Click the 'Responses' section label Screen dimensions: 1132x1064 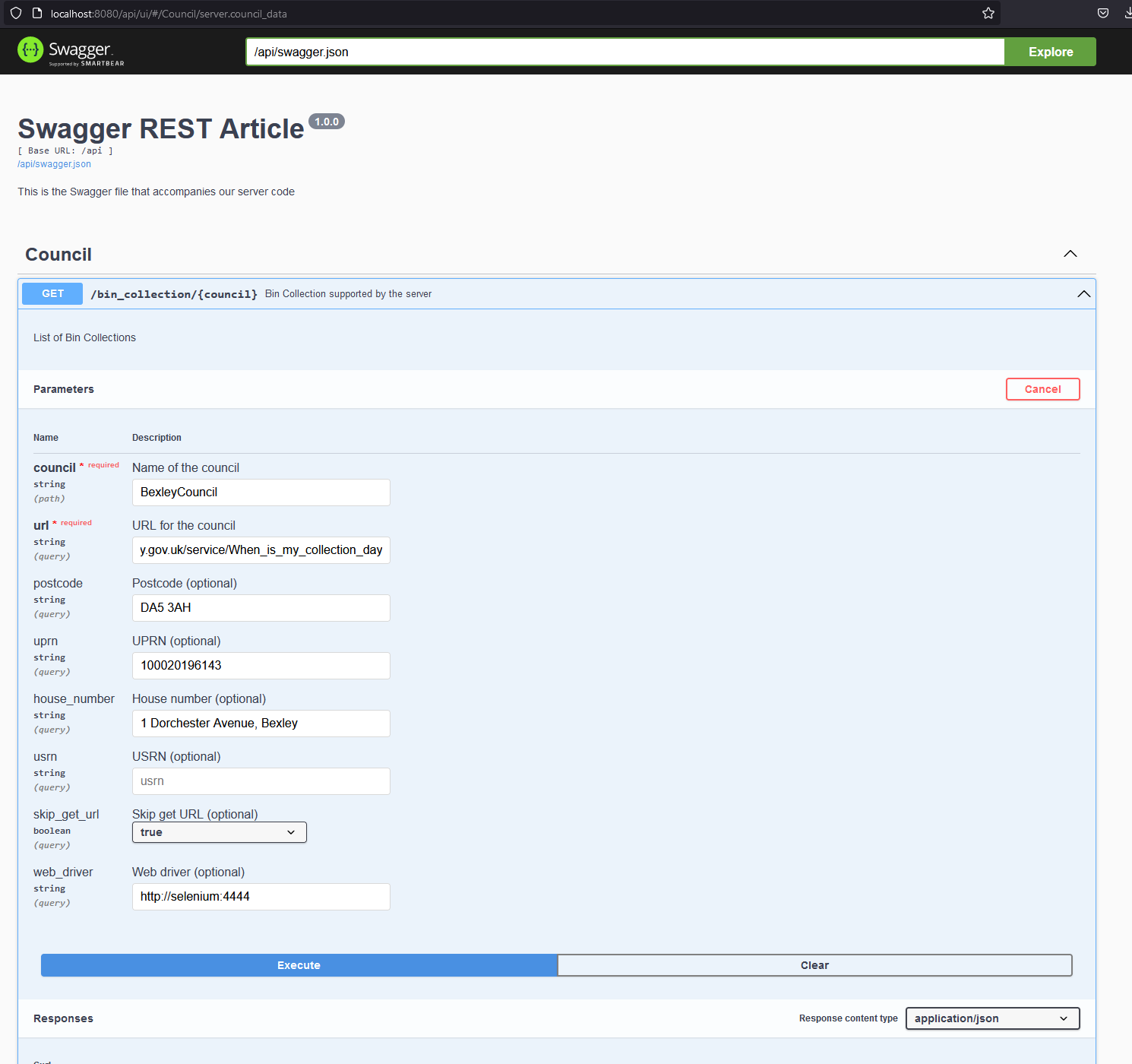pyautogui.click(x=63, y=1018)
